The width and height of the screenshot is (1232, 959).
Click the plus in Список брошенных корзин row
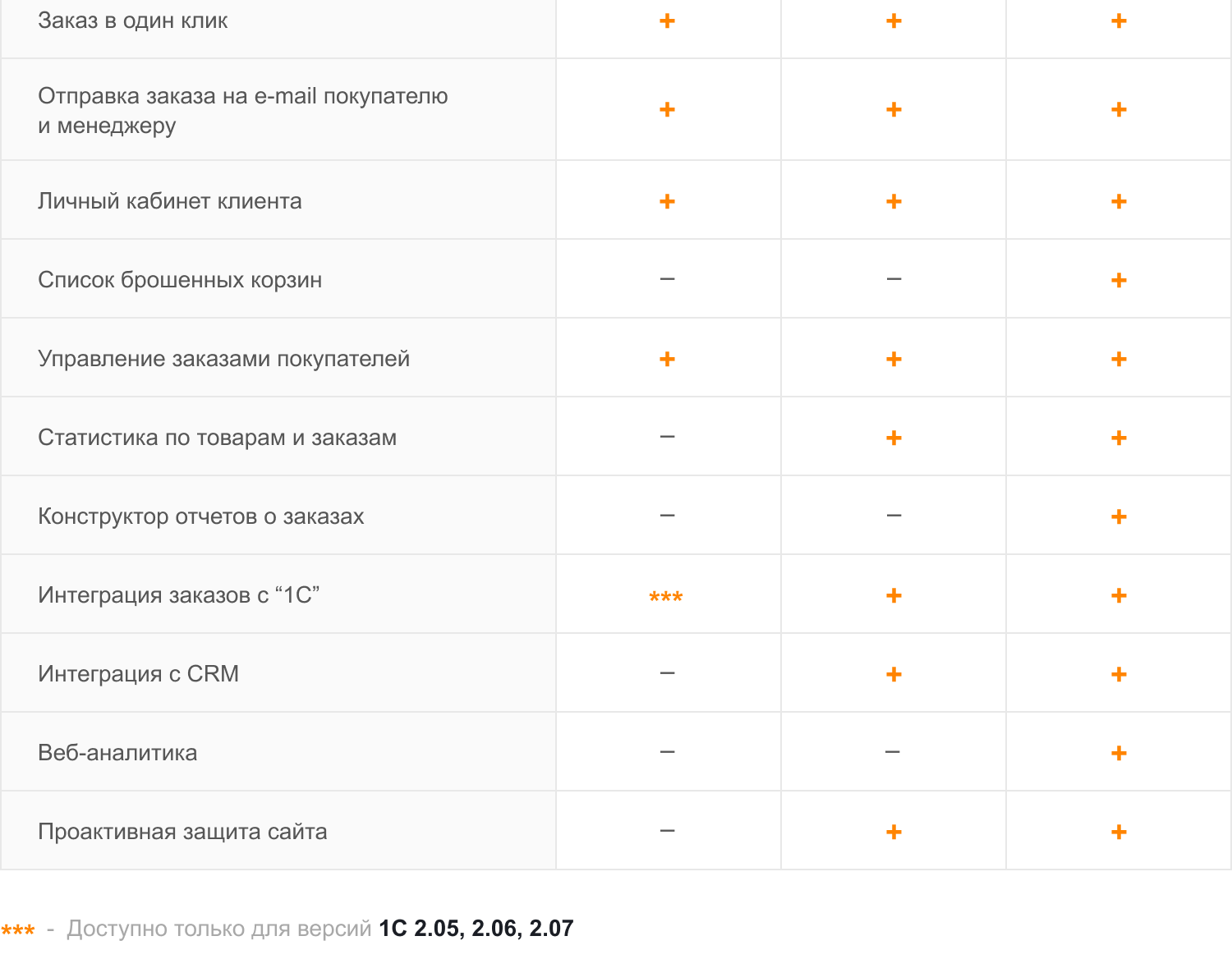coord(1119,280)
